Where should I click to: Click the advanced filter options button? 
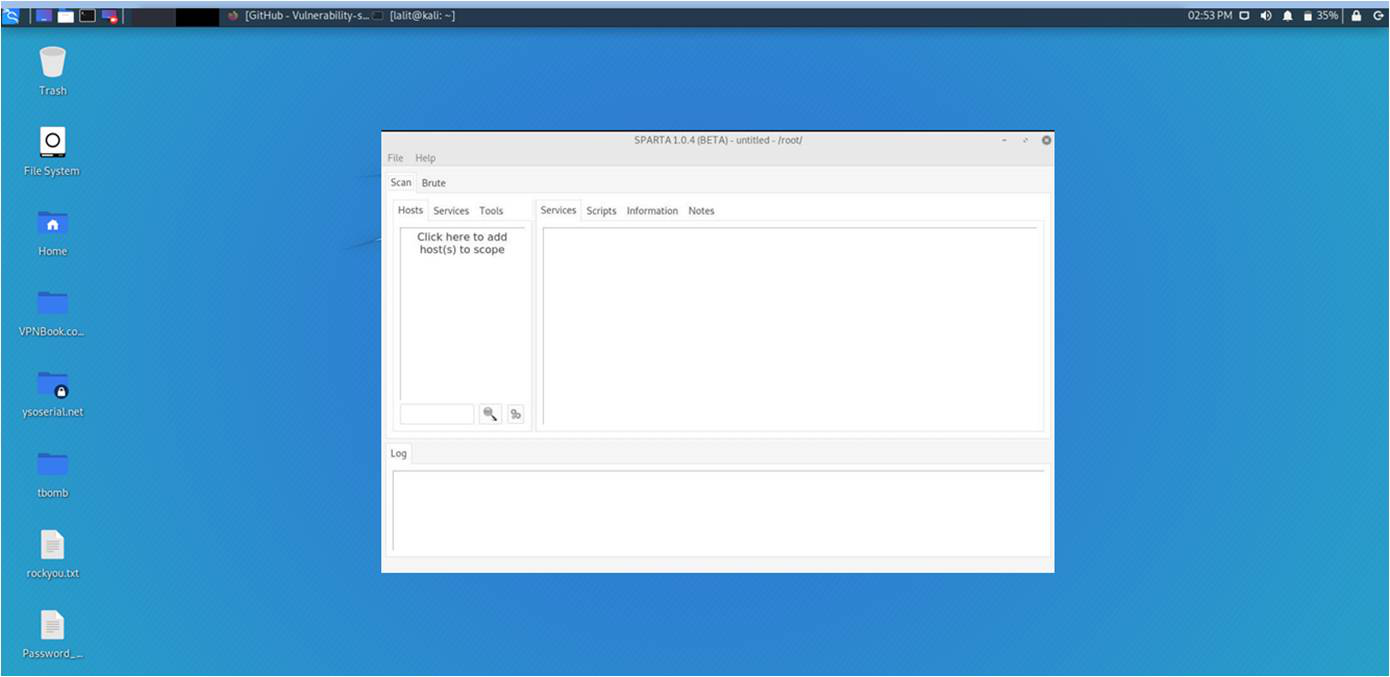pos(516,414)
